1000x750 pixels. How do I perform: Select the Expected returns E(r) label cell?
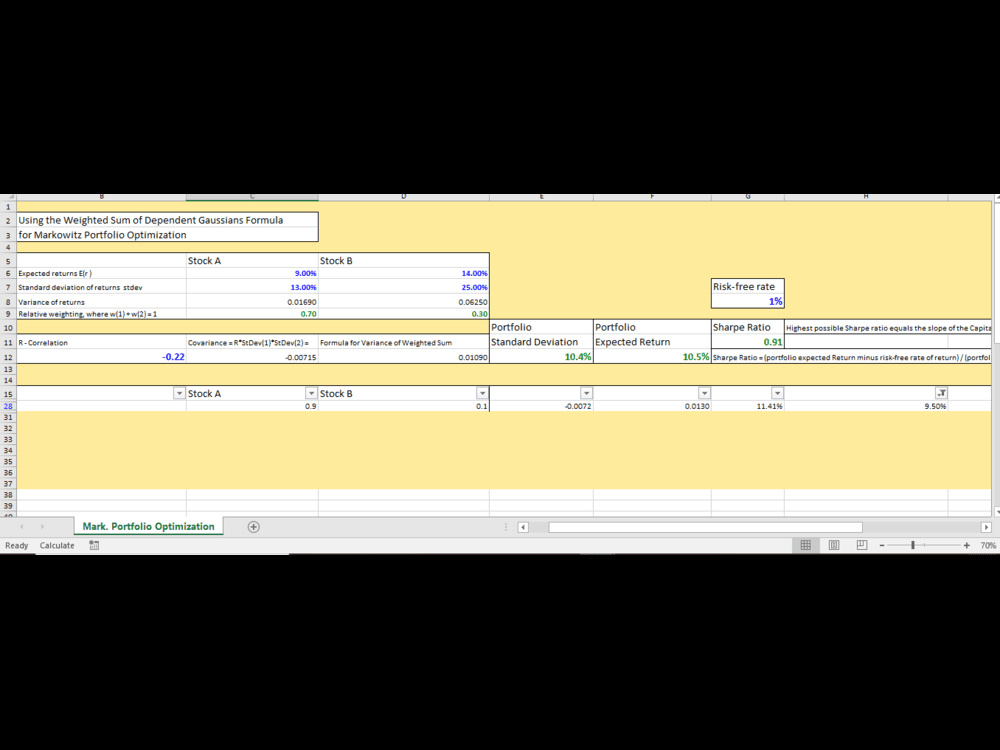(x=101, y=273)
